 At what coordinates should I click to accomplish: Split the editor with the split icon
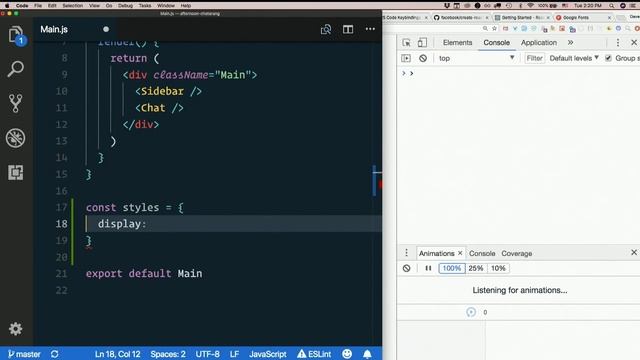pos(348,29)
